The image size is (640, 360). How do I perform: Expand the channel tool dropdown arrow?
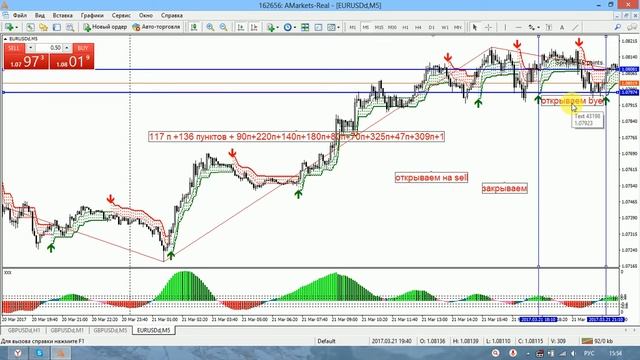[538, 27]
